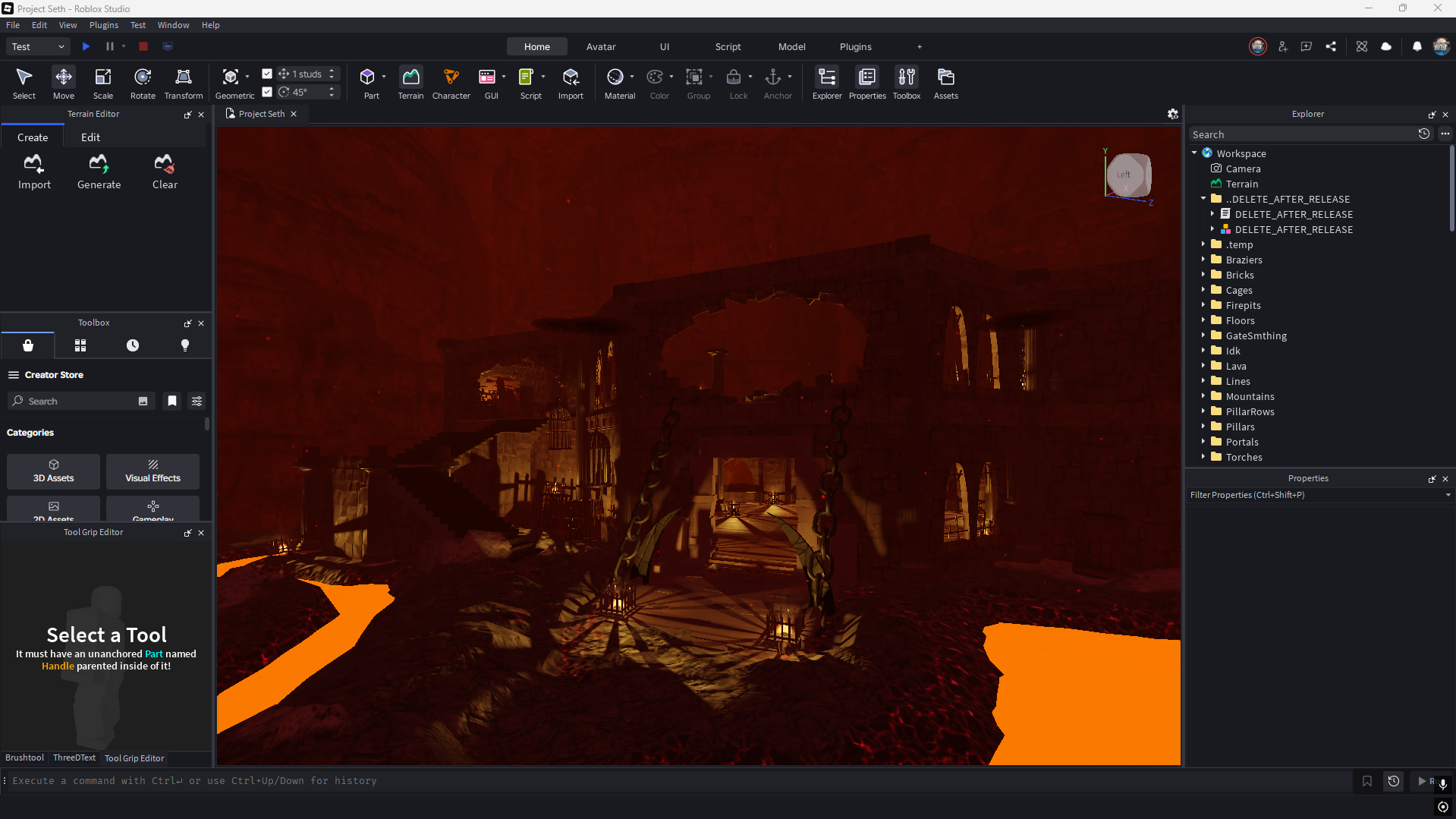Toggle the move snap studs checkbox
Viewport: 1456px width, 819px height.
click(x=267, y=74)
